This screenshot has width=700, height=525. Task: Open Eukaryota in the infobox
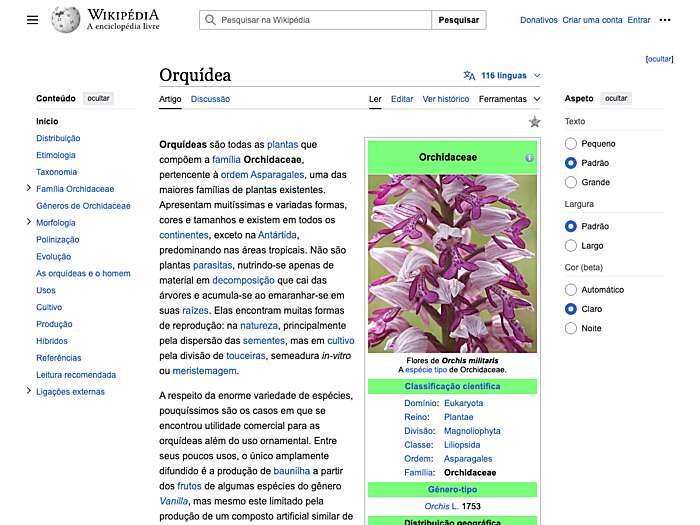click(463, 403)
